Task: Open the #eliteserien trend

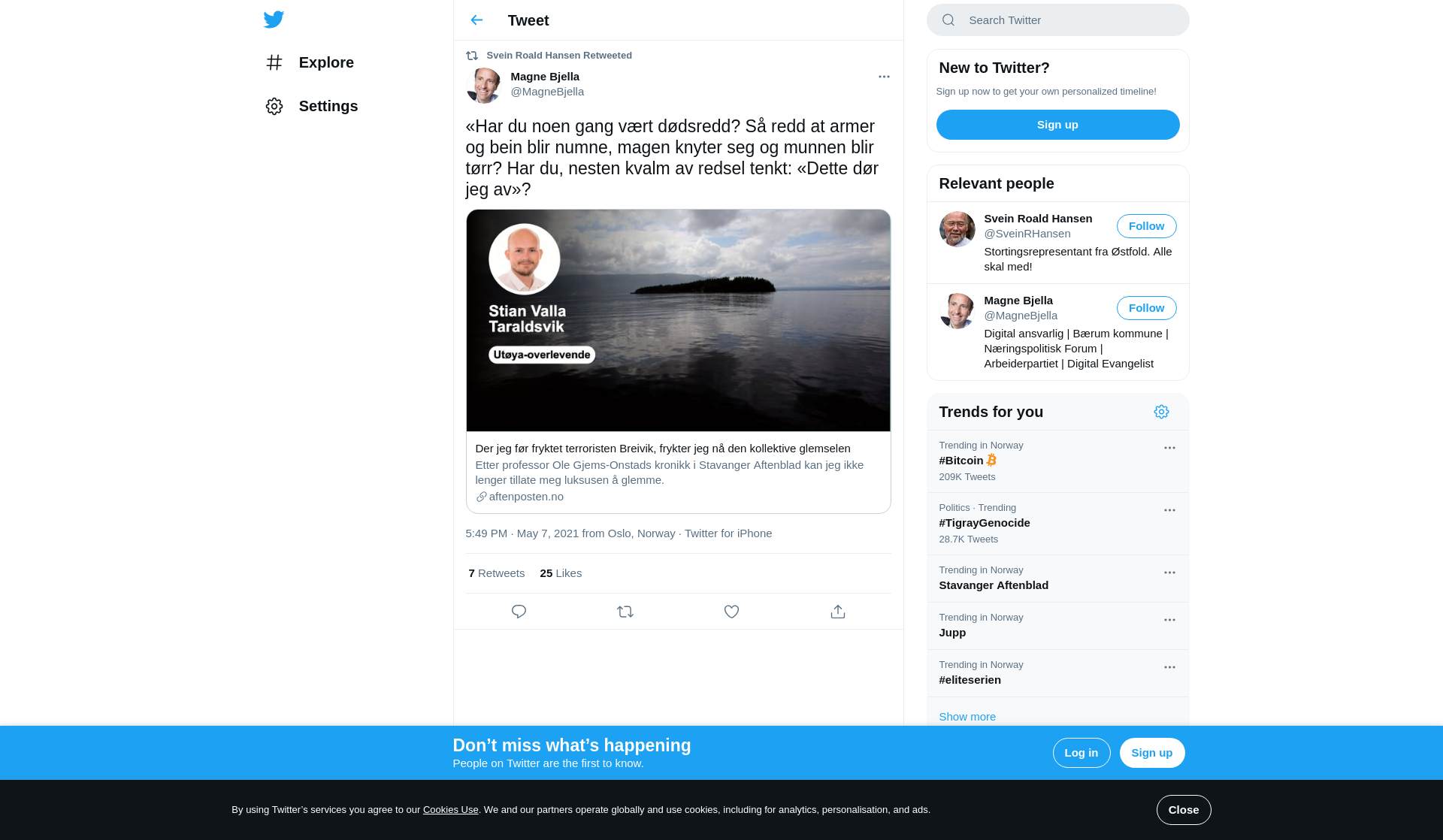Action: click(1057, 673)
